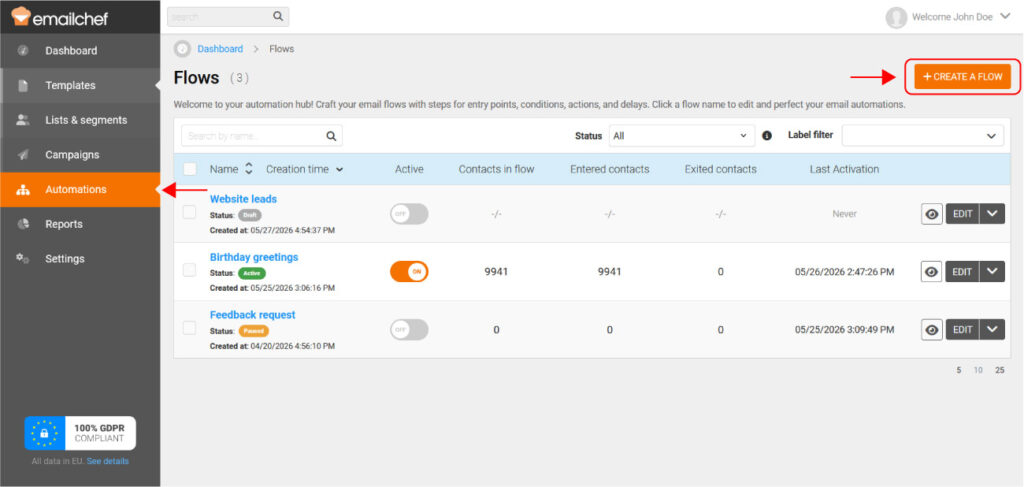The width and height of the screenshot is (1024, 487).
Task: Expand Feedback request edit dropdown arrow
Action: pyautogui.click(x=992, y=330)
